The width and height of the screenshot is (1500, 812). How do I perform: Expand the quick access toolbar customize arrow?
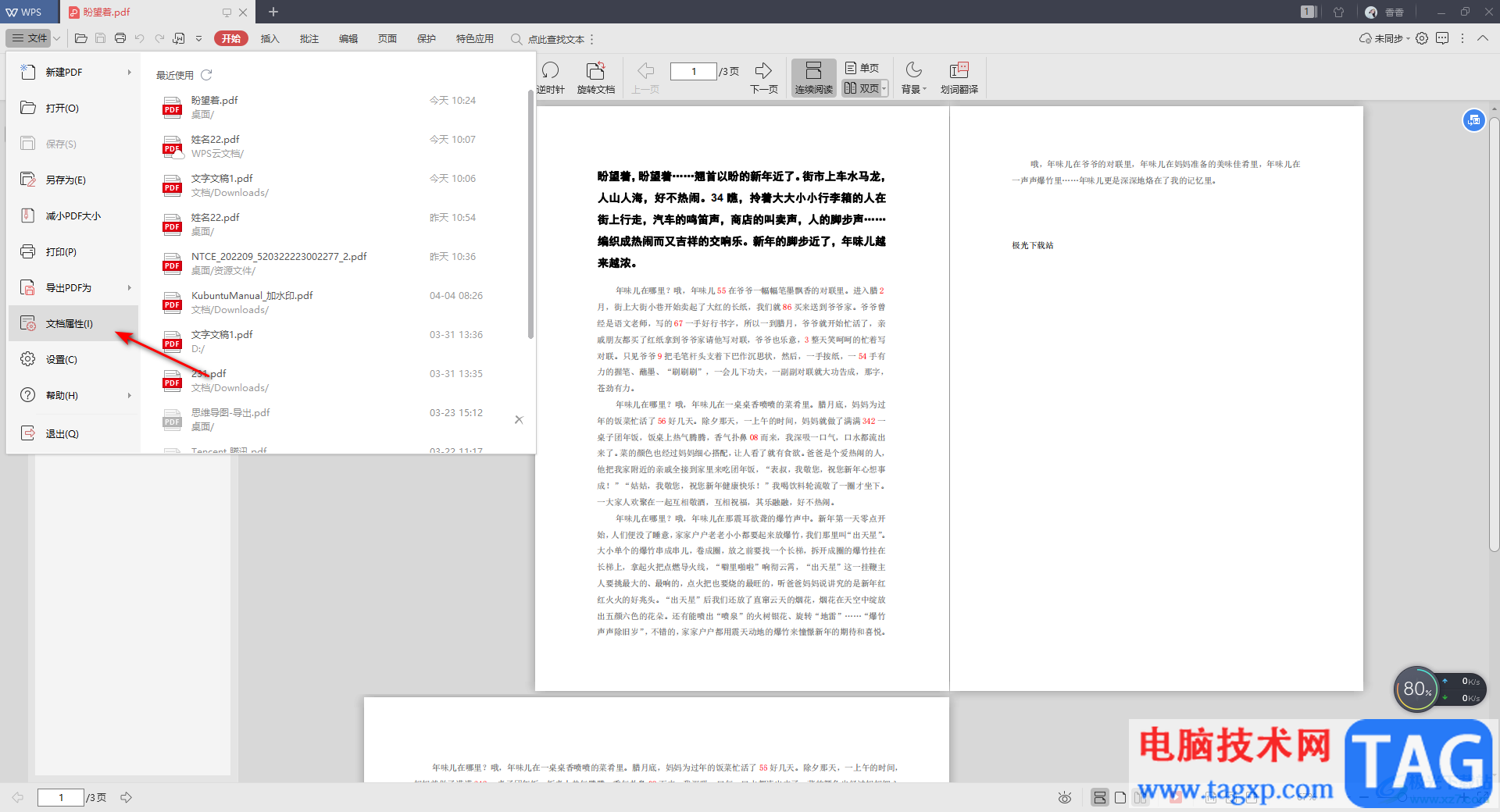point(198,38)
